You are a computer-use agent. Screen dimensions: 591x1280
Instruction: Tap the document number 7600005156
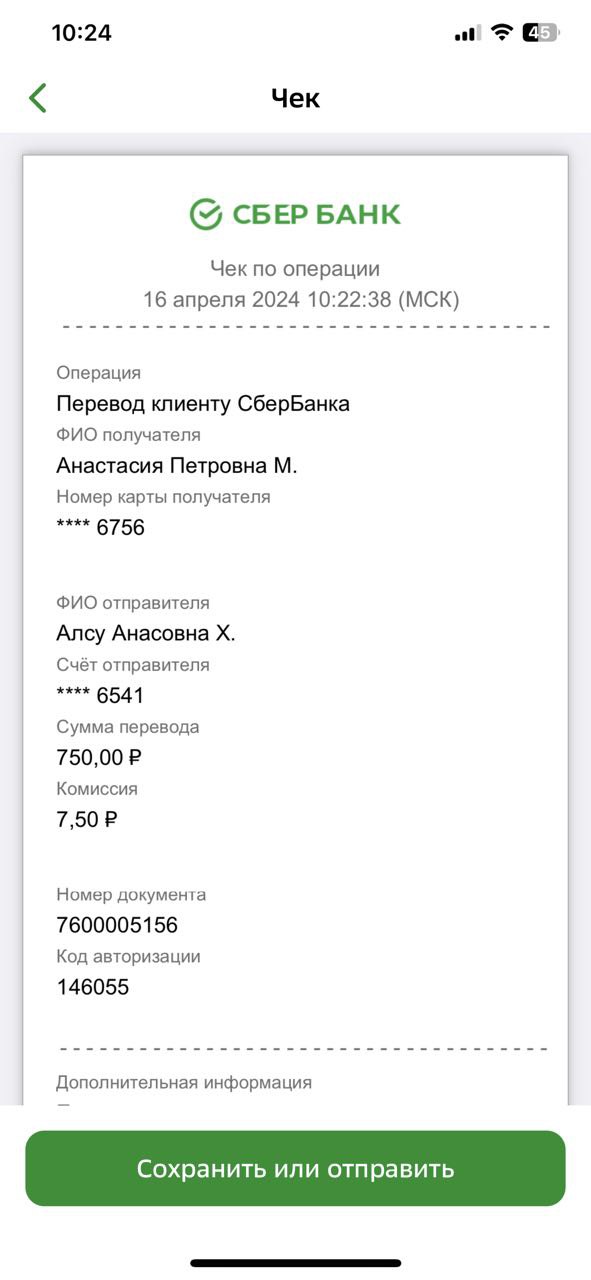[x=117, y=925]
